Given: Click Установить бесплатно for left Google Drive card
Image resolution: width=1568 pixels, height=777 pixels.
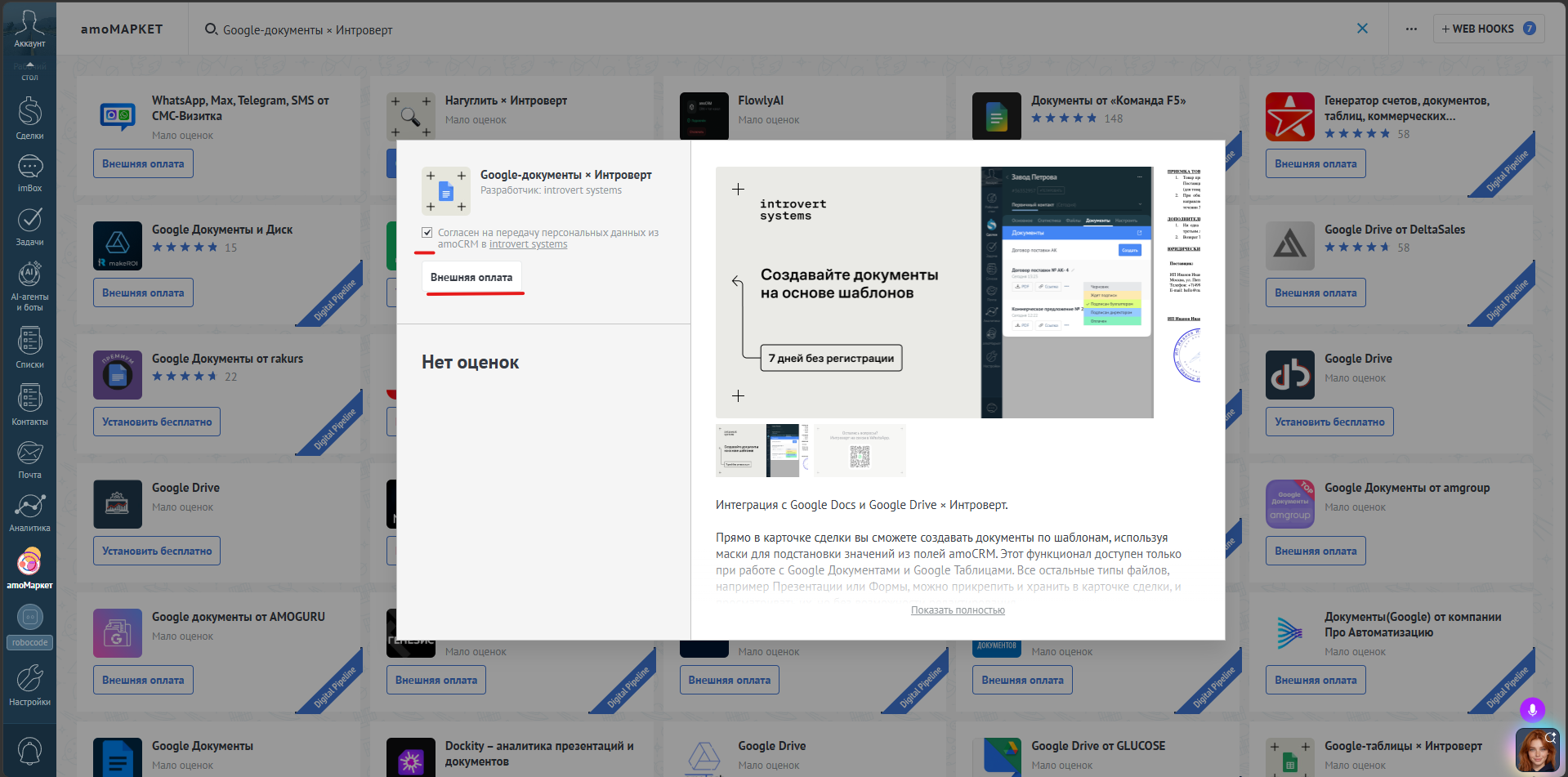Looking at the screenshot, I should pos(157,551).
